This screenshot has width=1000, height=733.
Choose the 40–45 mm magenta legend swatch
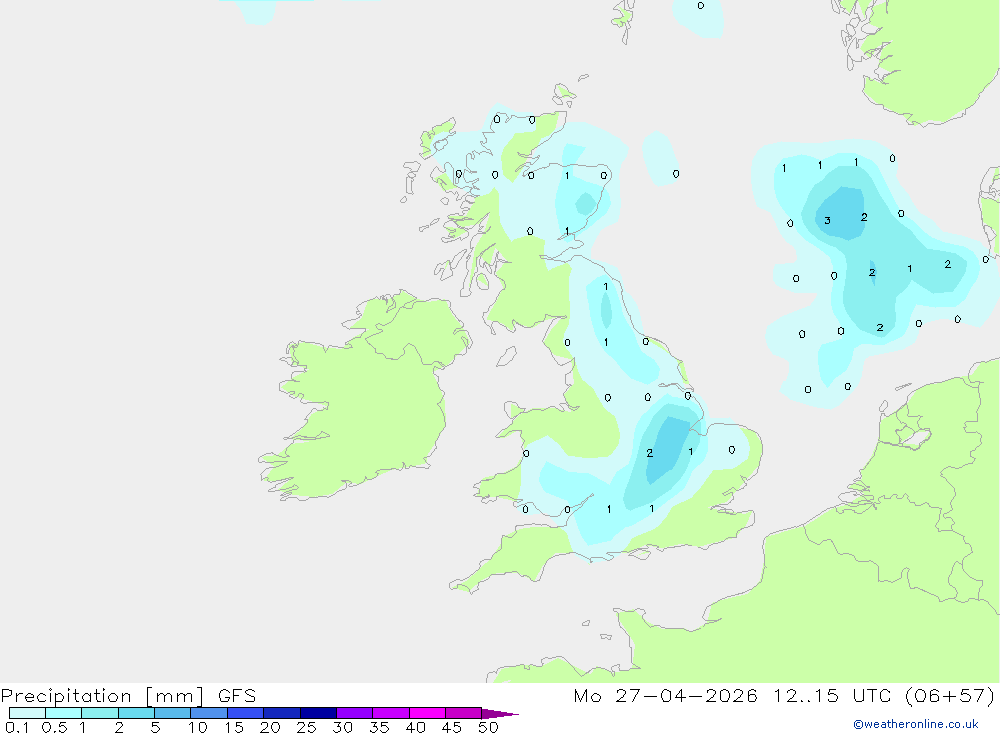pos(427,713)
